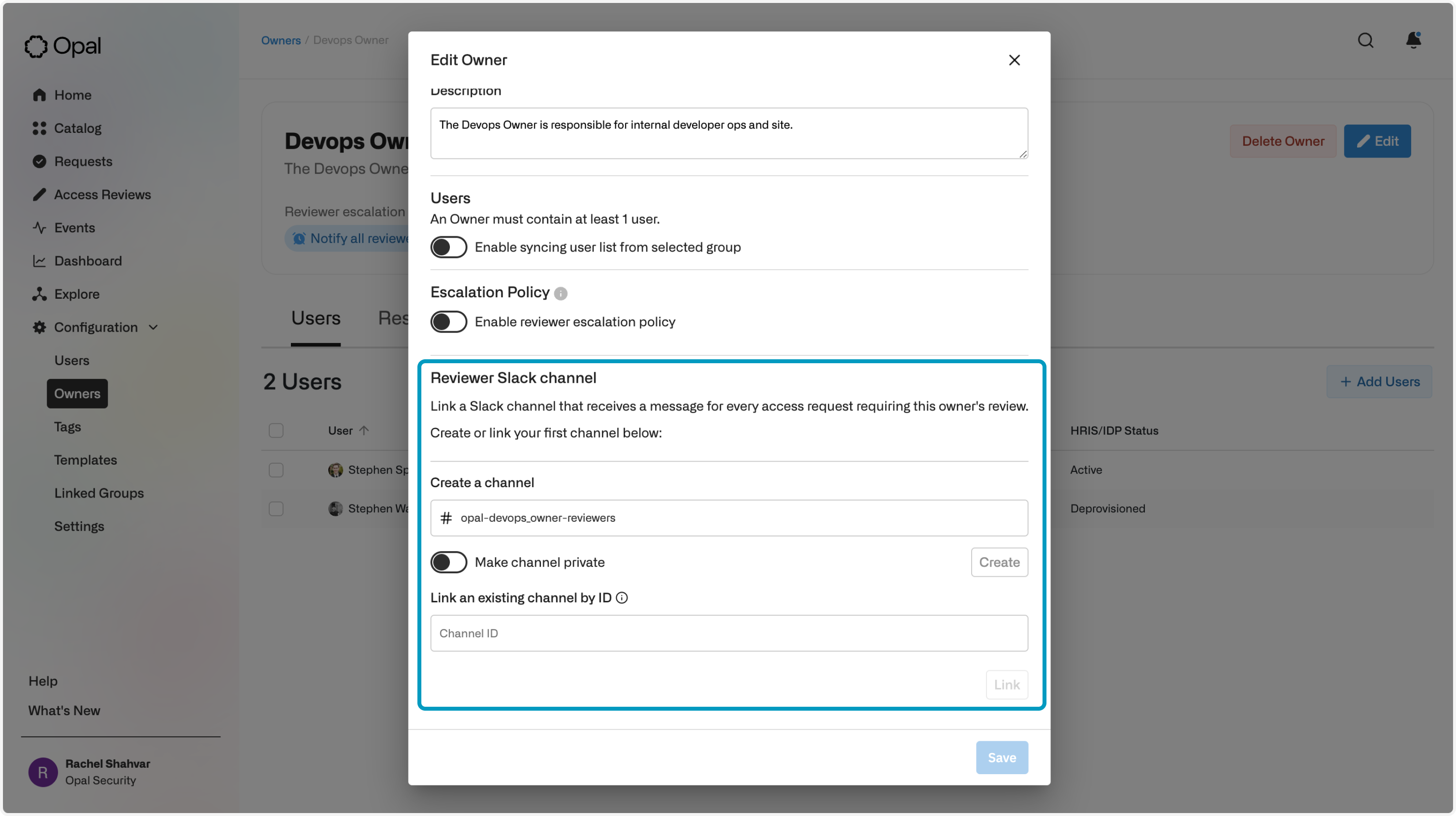Collapse the Configuration section chevron
Viewport: 1456px width, 816px height.
click(x=153, y=327)
